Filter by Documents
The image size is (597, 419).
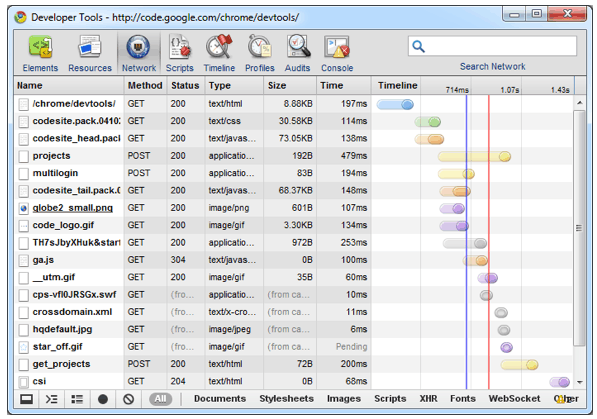(220, 398)
